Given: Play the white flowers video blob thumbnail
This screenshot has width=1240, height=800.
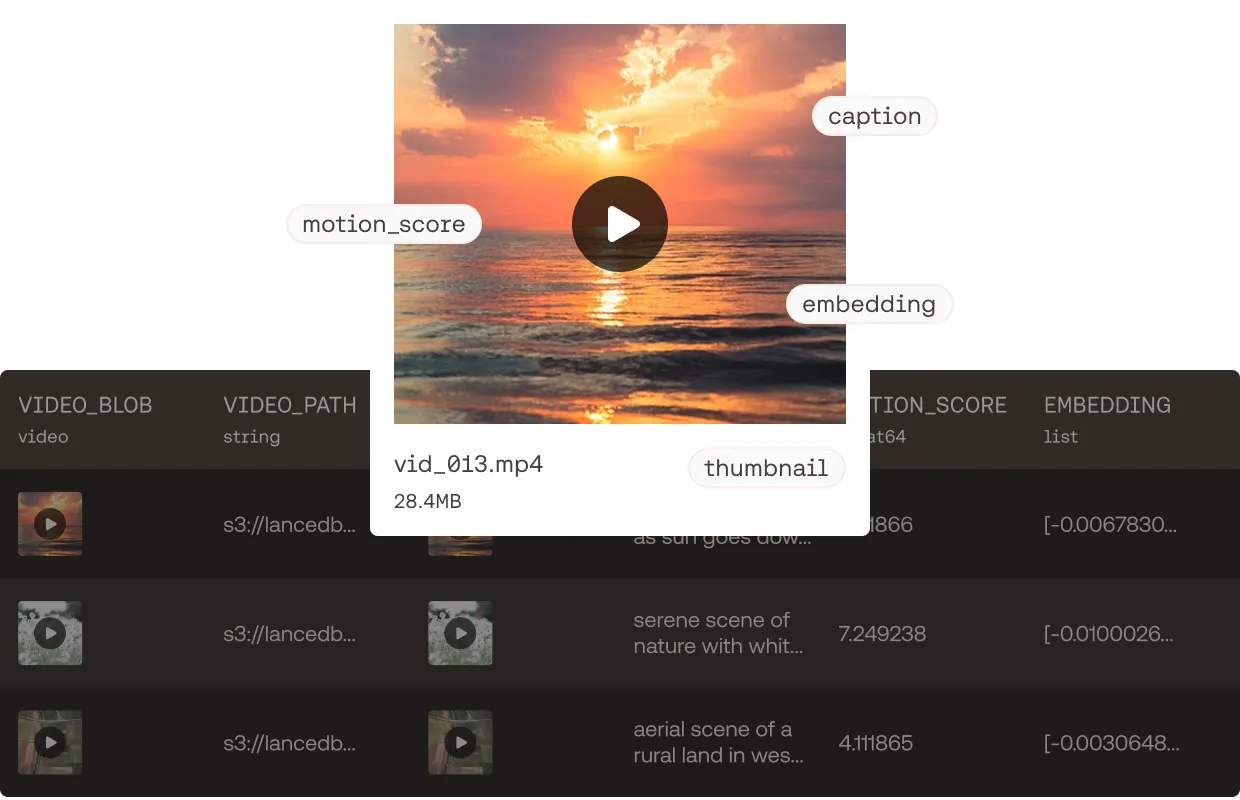Looking at the screenshot, I should [50, 633].
